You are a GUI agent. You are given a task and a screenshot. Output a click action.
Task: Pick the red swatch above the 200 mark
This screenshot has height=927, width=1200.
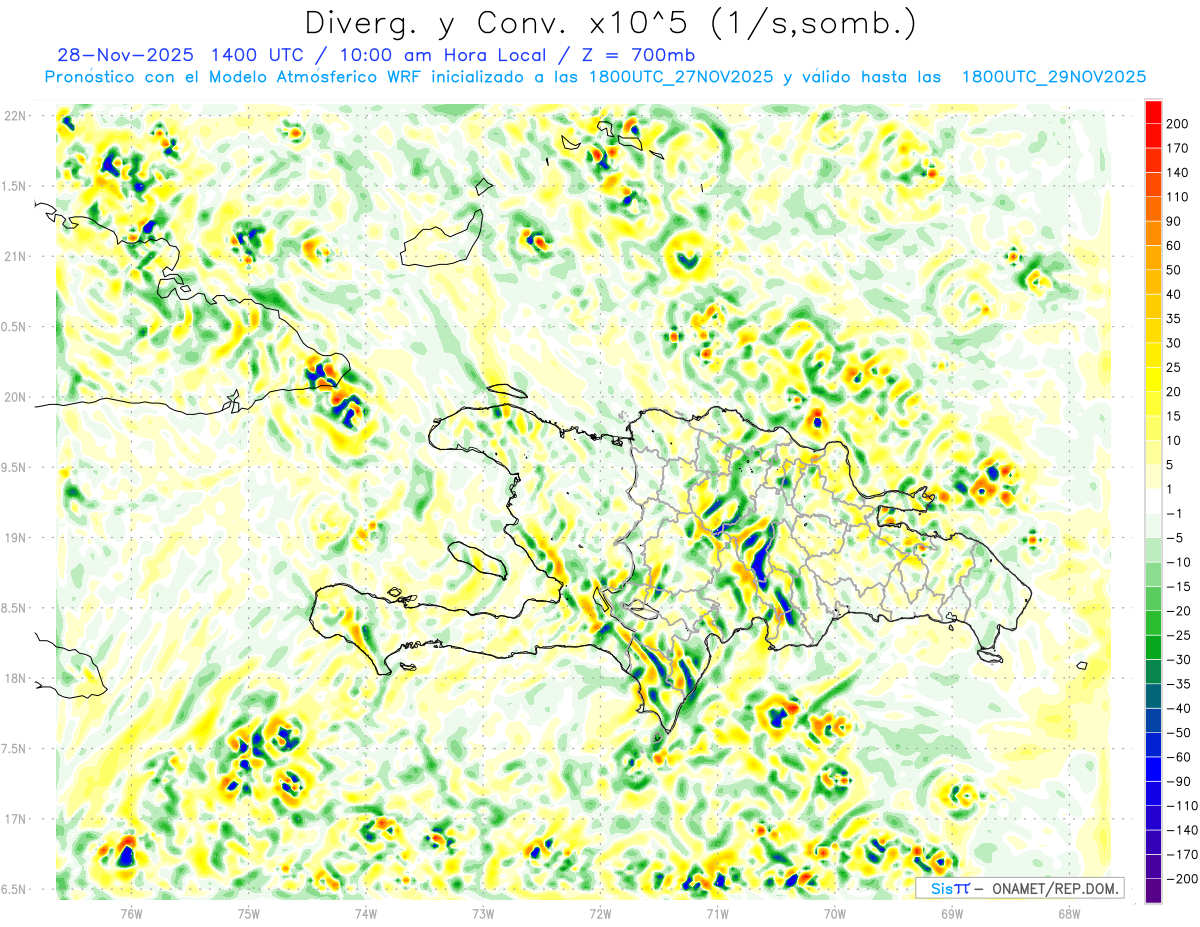(1153, 112)
